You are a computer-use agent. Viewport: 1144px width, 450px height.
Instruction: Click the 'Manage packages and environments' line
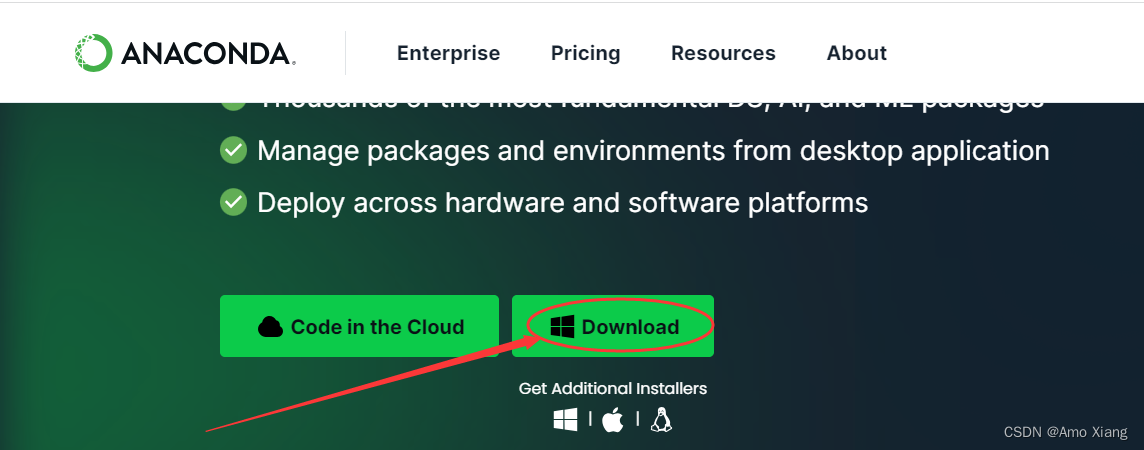click(x=635, y=151)
